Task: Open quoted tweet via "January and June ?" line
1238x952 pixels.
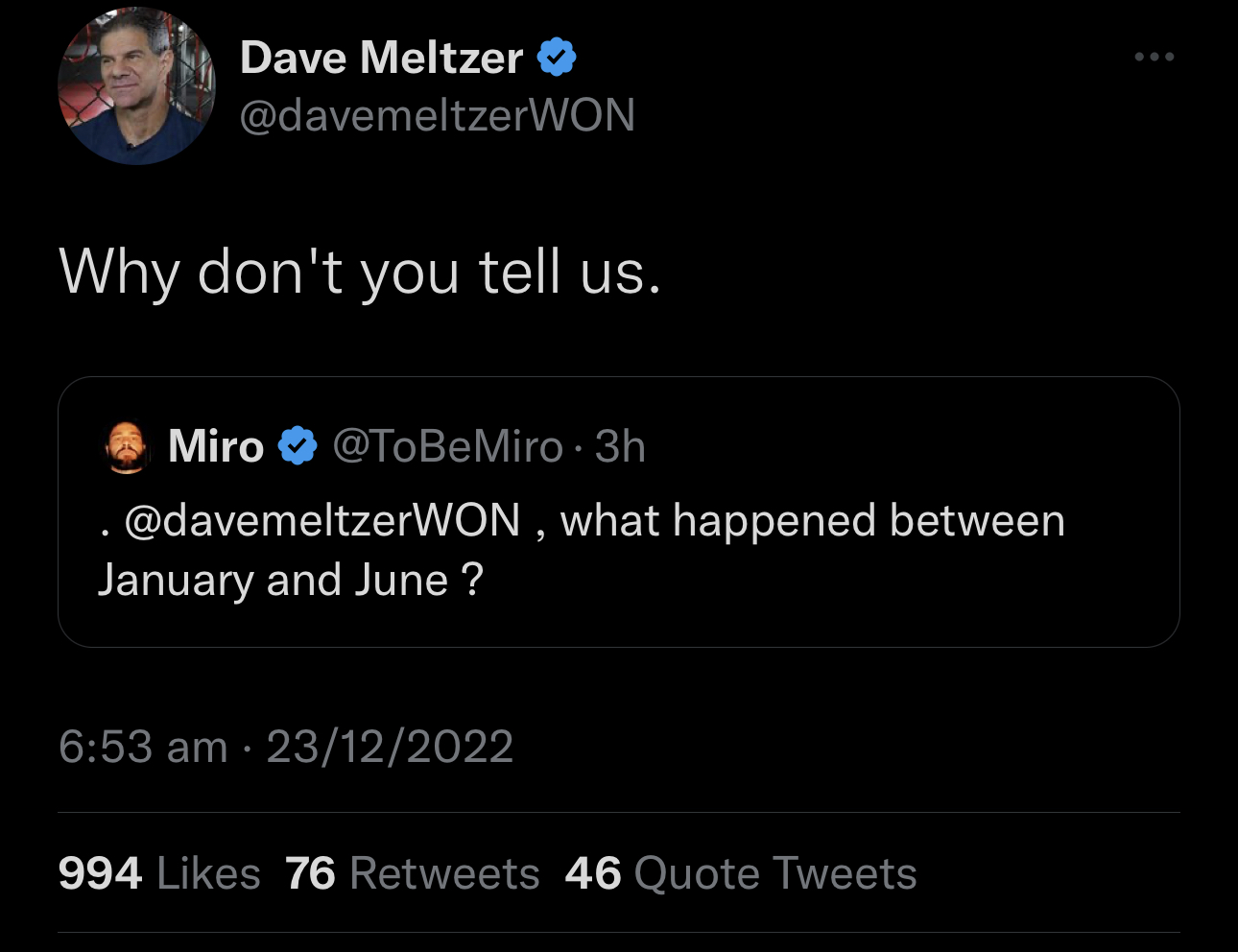Action: (290, 581)
